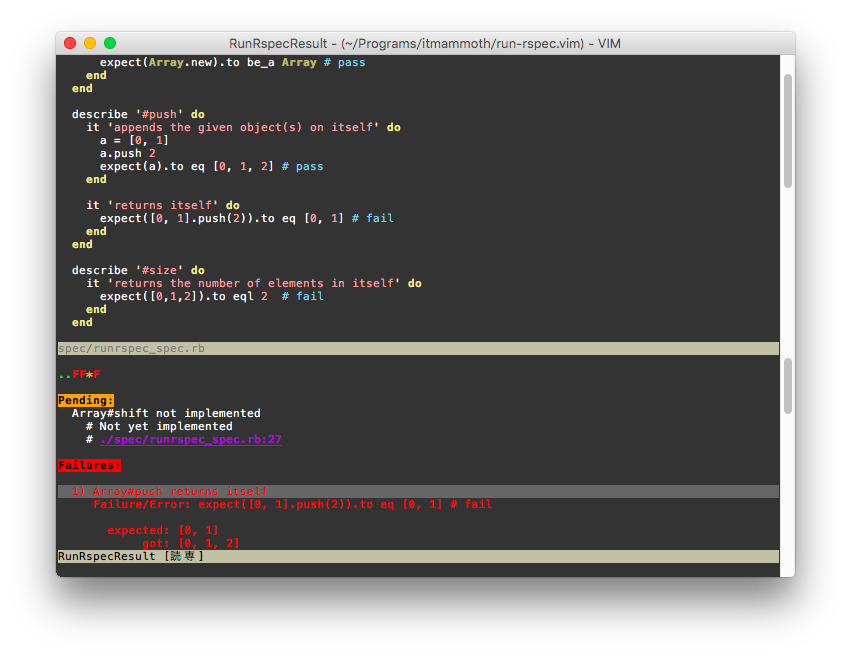Click 'Array#shift not implemented' text
Viewport: 851px width, 657px height.
166,413
